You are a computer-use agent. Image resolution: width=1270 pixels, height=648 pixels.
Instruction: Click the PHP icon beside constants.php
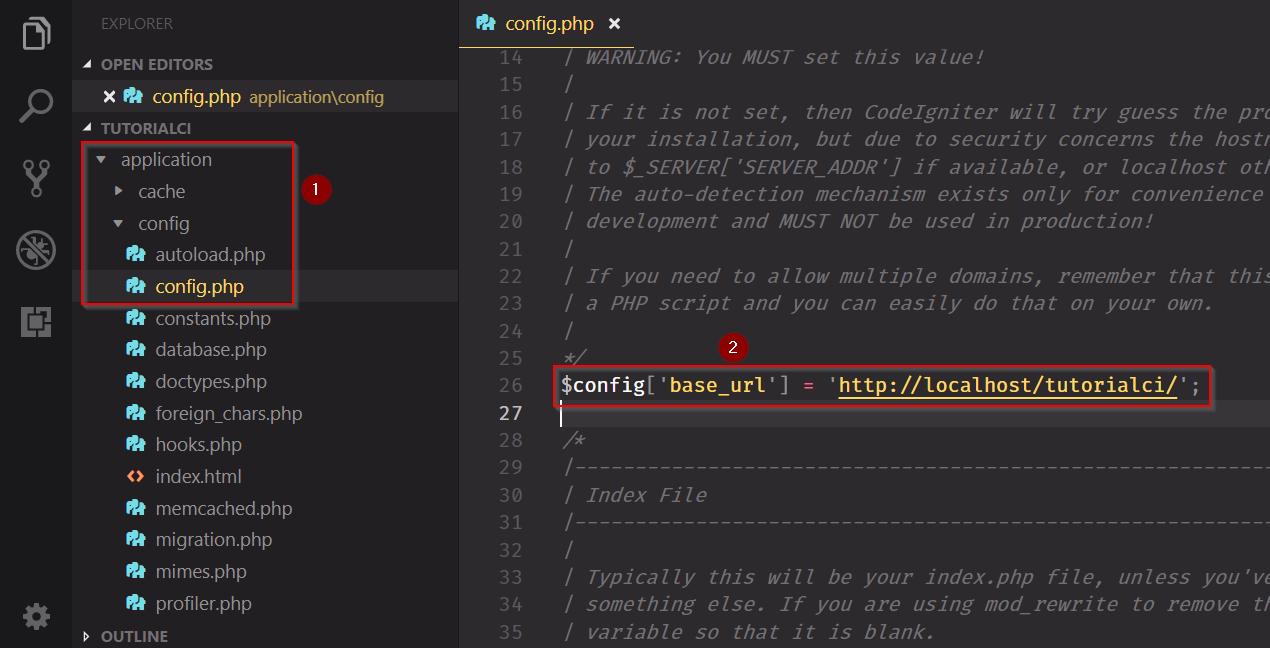pos(136,317)
